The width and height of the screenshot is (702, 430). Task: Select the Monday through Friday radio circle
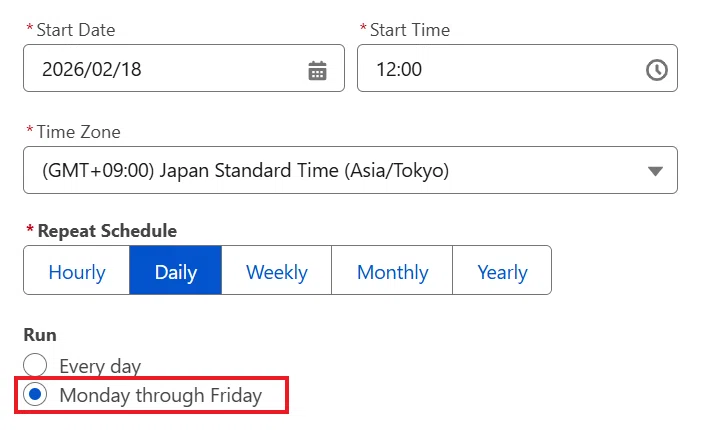(x=35, y=395)
